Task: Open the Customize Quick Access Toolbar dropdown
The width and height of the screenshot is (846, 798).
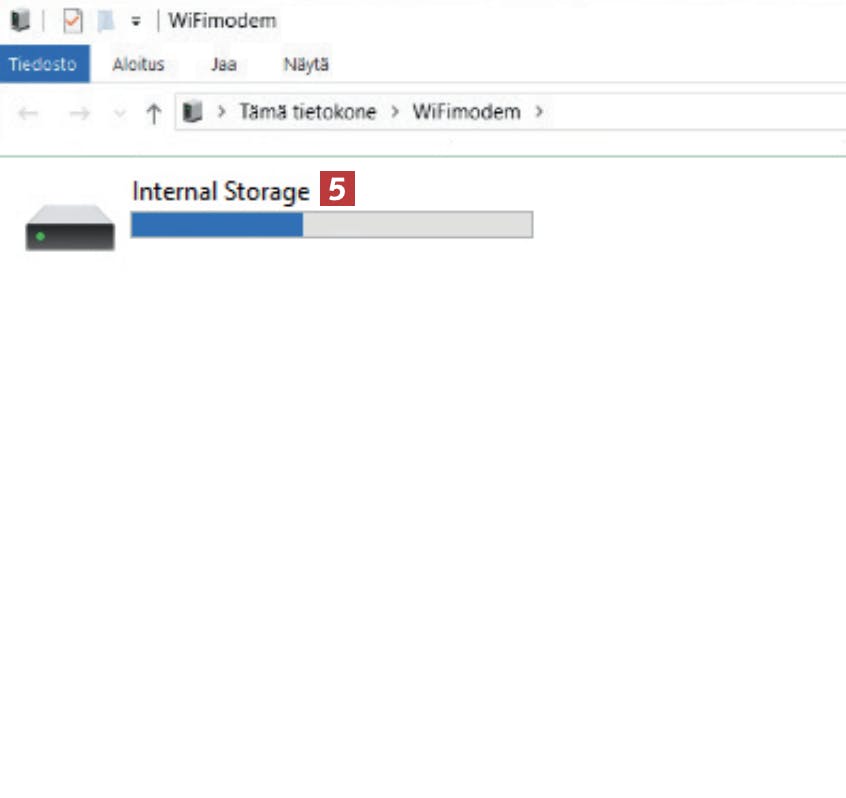Action: click(x=135, y=21)
